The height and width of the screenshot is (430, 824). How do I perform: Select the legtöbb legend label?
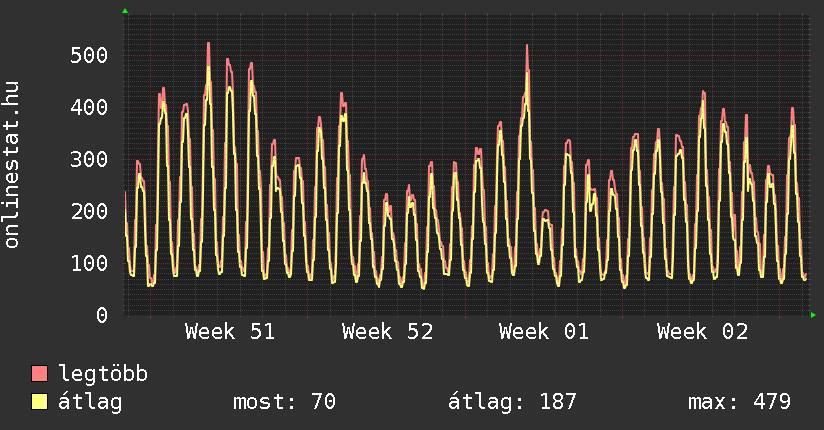[103, 375]
